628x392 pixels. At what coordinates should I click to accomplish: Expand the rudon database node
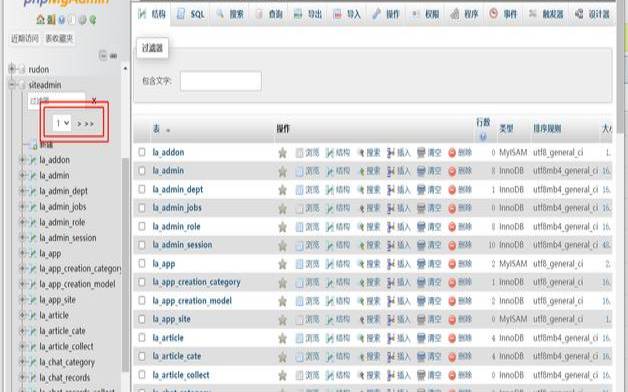12,69
